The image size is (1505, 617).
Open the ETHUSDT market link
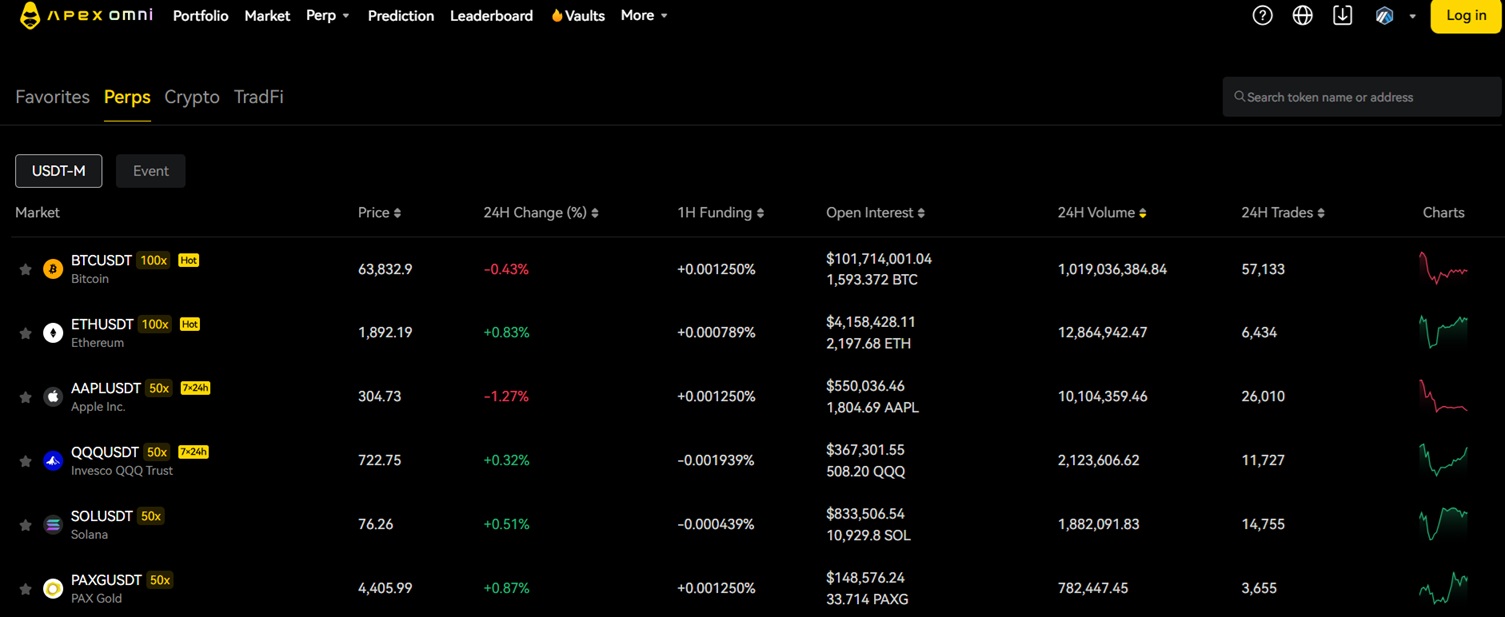coord(102,324)
